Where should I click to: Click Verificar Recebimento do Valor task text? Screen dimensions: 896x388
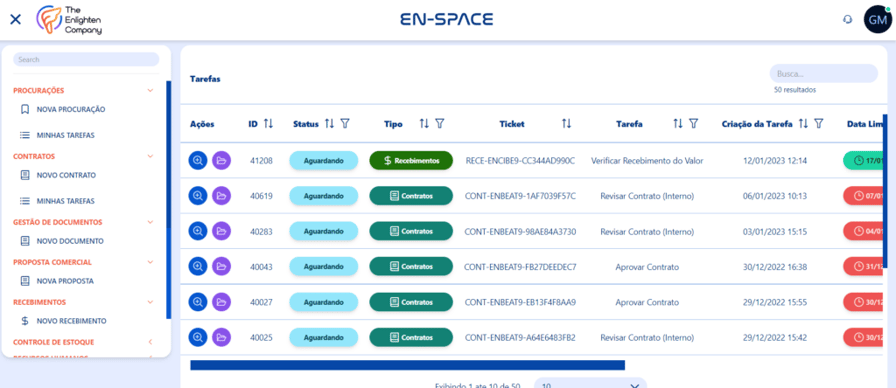[647, 161]
